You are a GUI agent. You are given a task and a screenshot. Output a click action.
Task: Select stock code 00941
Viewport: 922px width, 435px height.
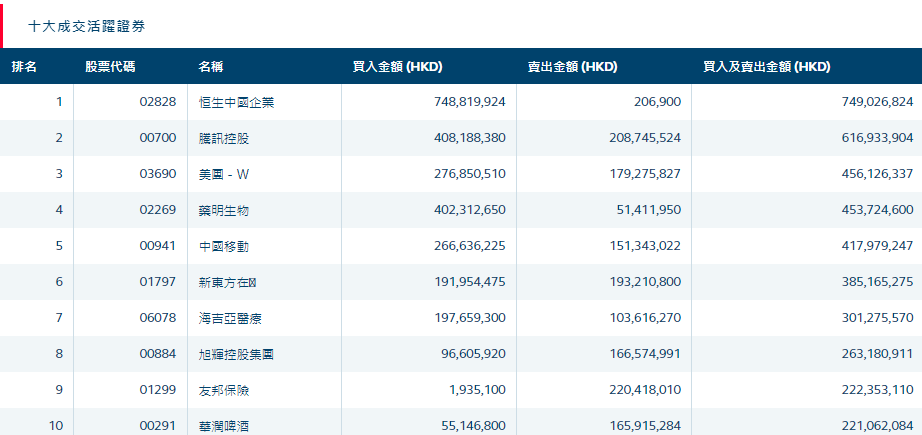pyautogui.click(x=158, y=246)
